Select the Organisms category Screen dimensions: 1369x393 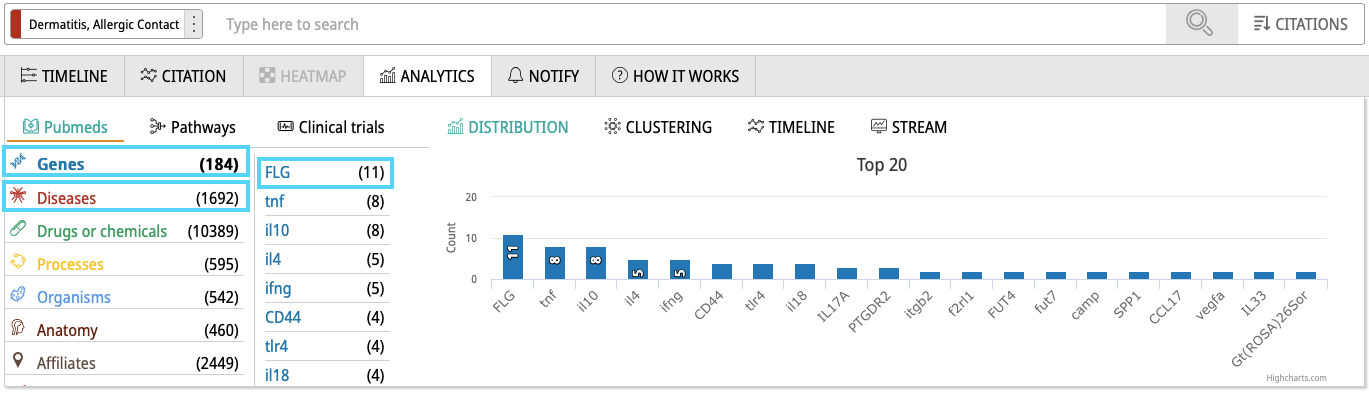(x=125, y=297)
